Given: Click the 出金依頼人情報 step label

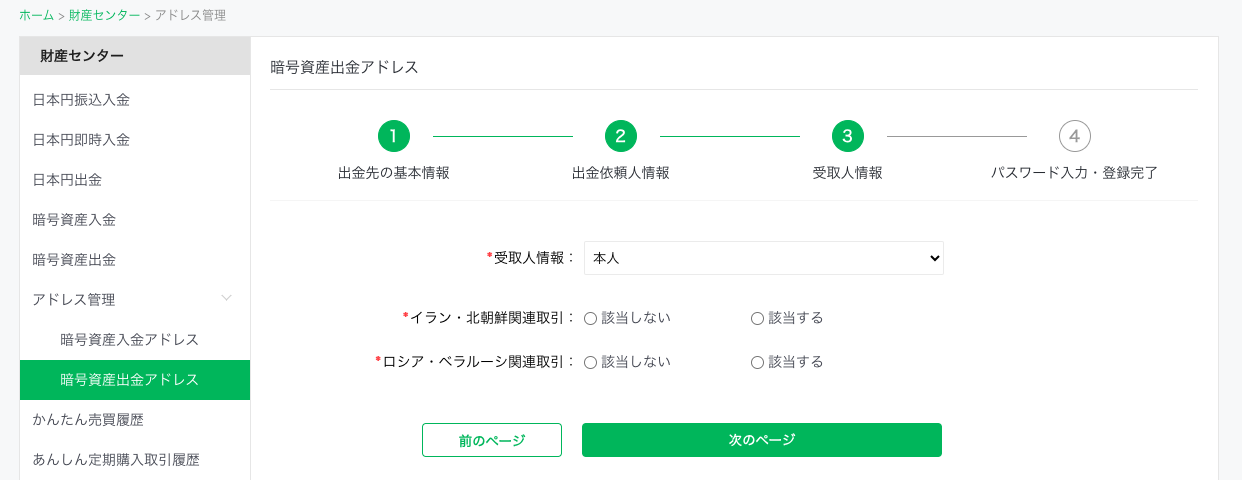Looking at the screenshot, I should (x=621, y=173).
